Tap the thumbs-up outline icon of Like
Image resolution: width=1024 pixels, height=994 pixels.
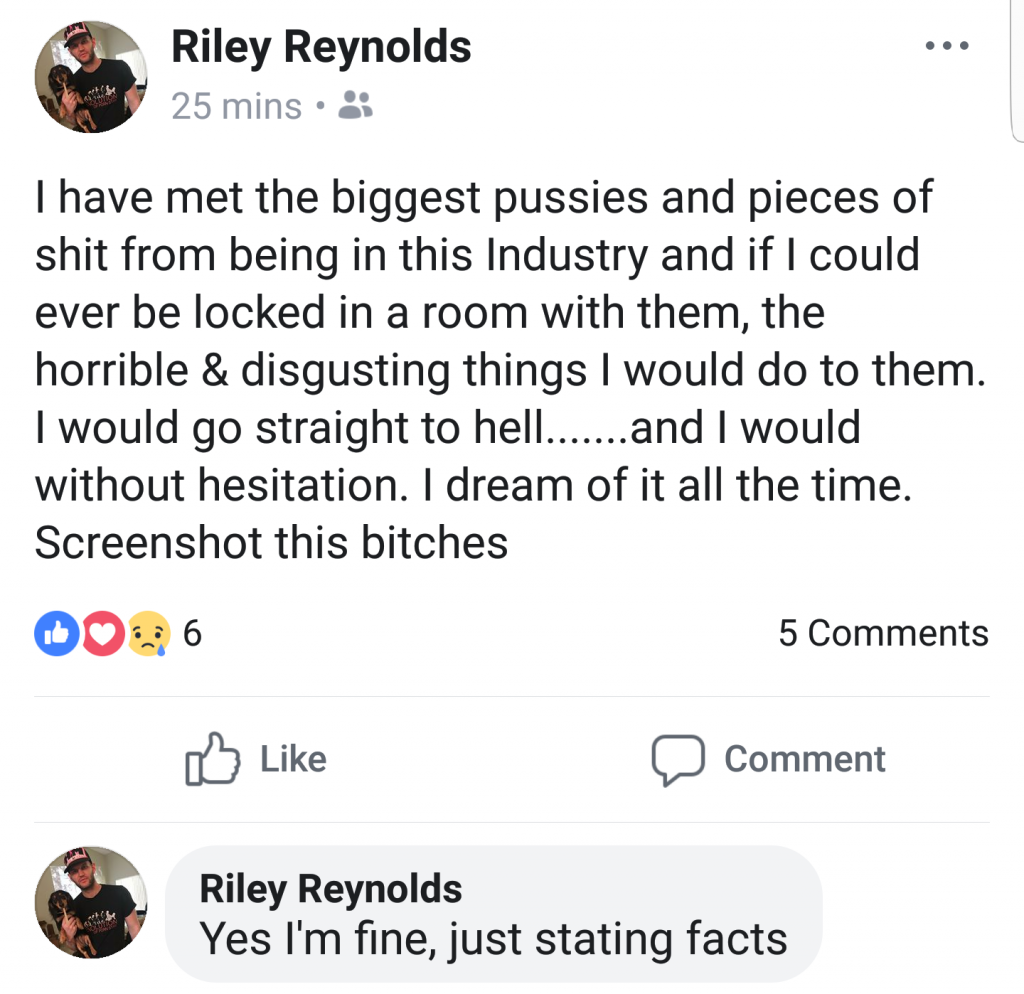pyautogui.click(x=212, y=759)
